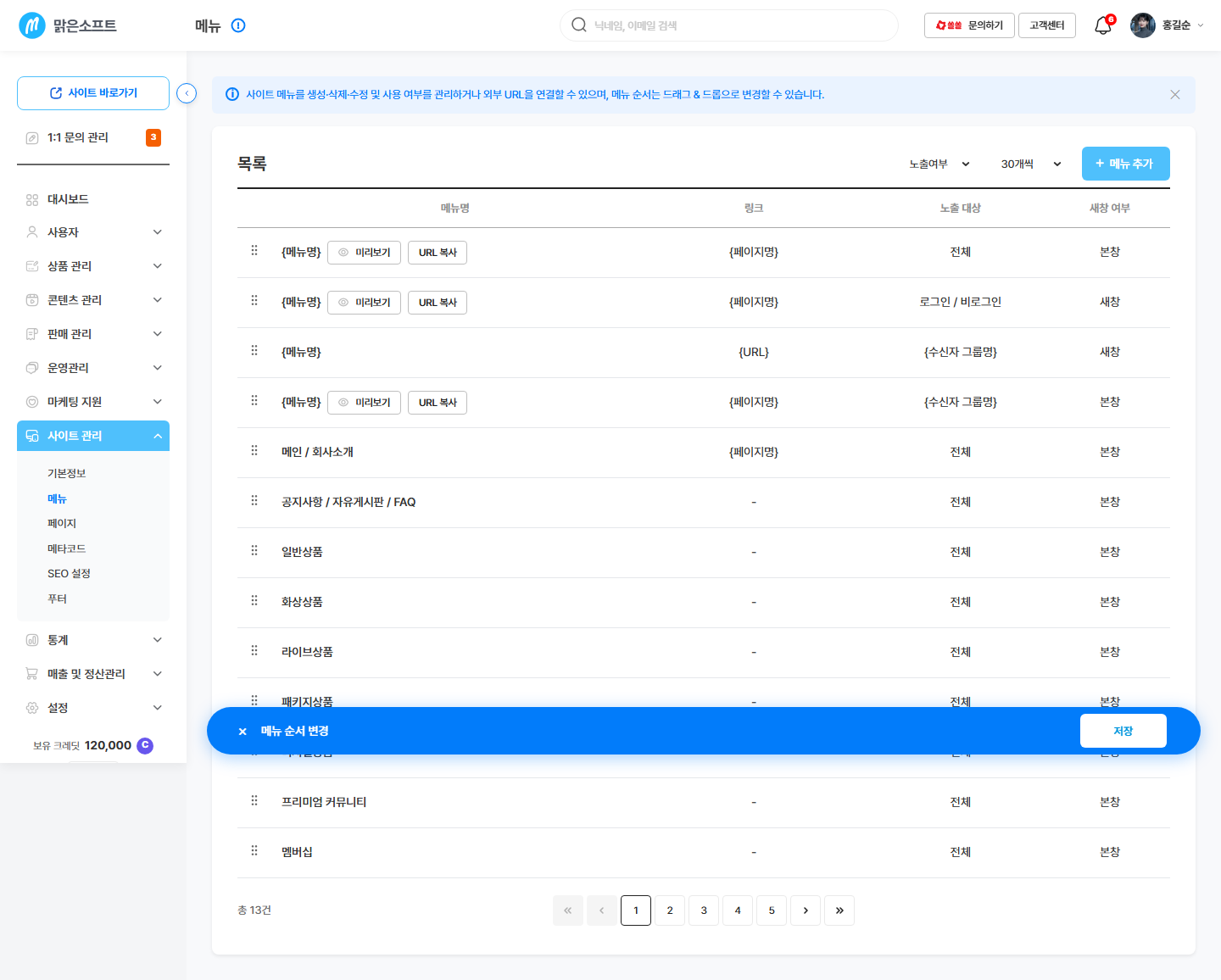This screenshot has width=1221, height=980.
Task: Click the 메뉴 추가 button
Action: click(1125, 164)
